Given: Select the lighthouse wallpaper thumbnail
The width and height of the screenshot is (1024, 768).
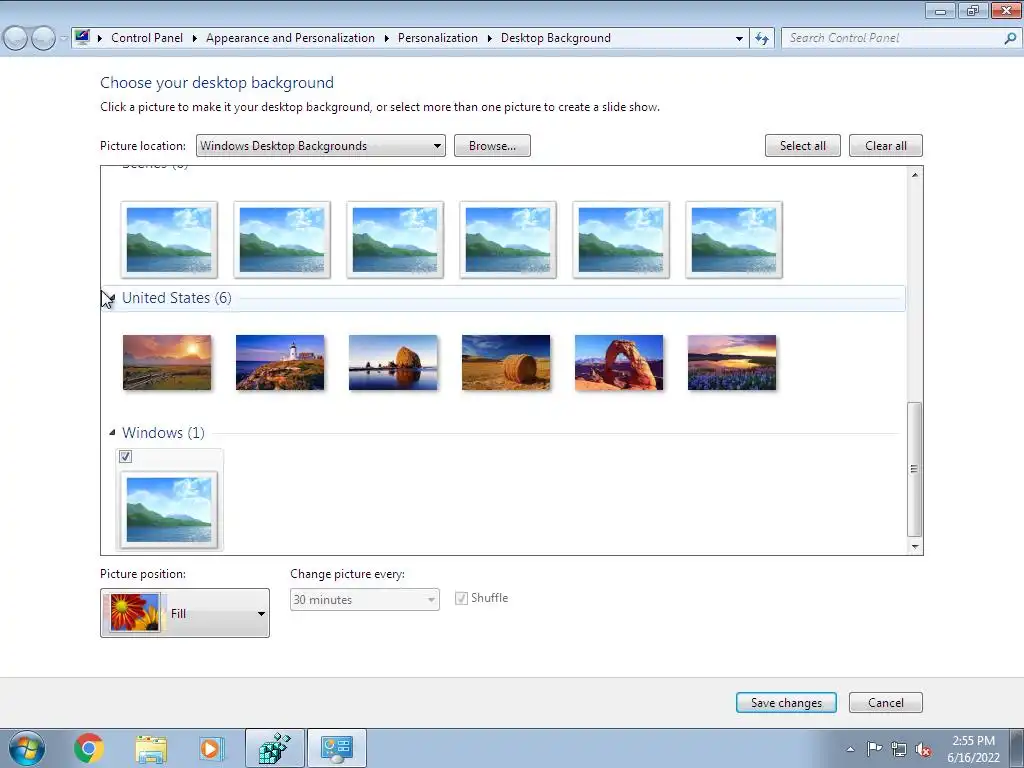Looking at the screenshot, I should 280,362.
